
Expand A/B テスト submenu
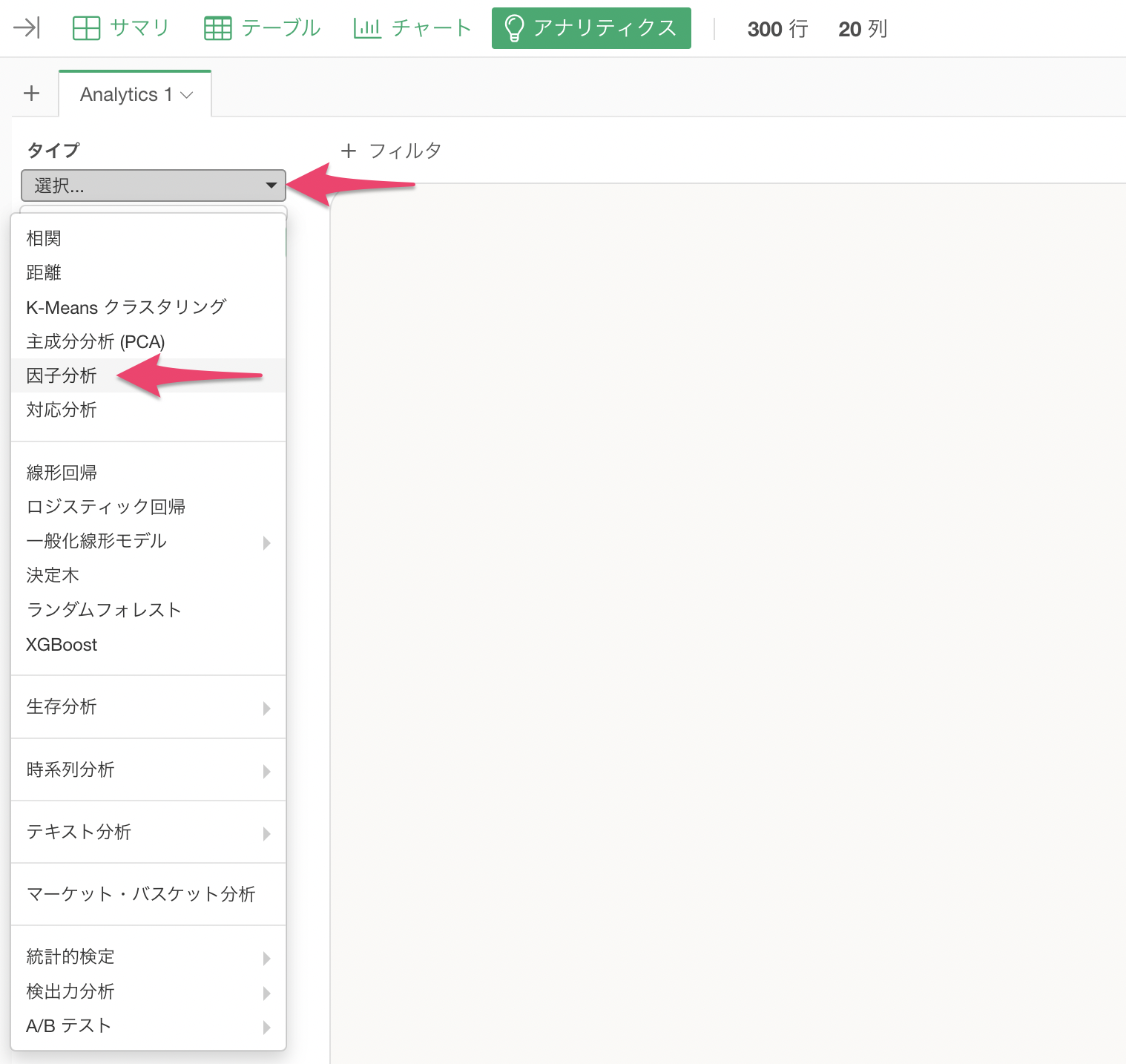tap(148, 1025)
